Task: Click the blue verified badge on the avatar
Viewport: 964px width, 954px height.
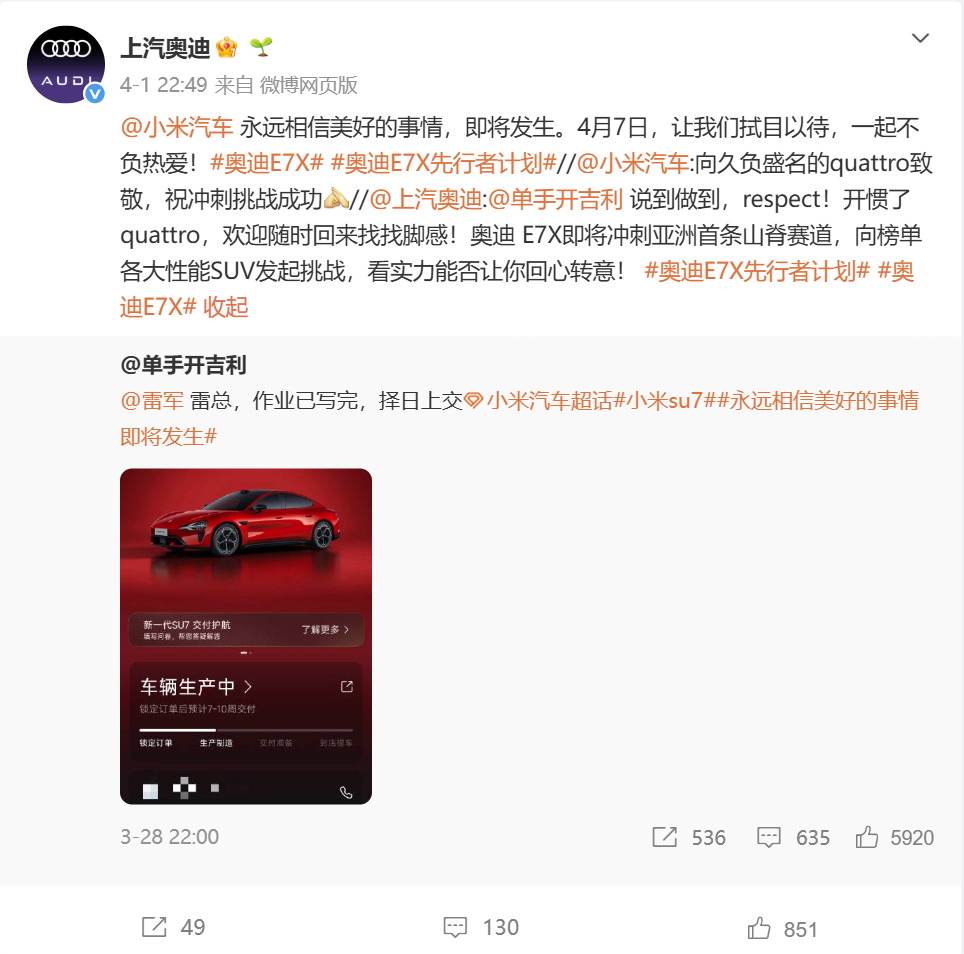Action: (x=95, y=93)
